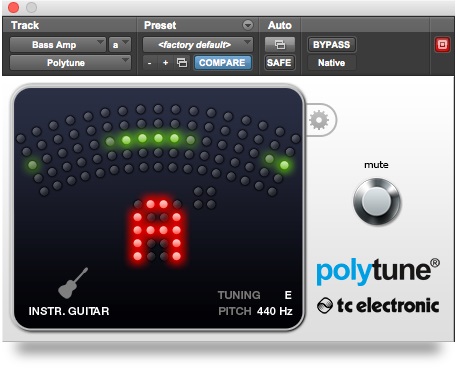
Task: Open the Preset settings menu arrow
Action: (248, 25)
